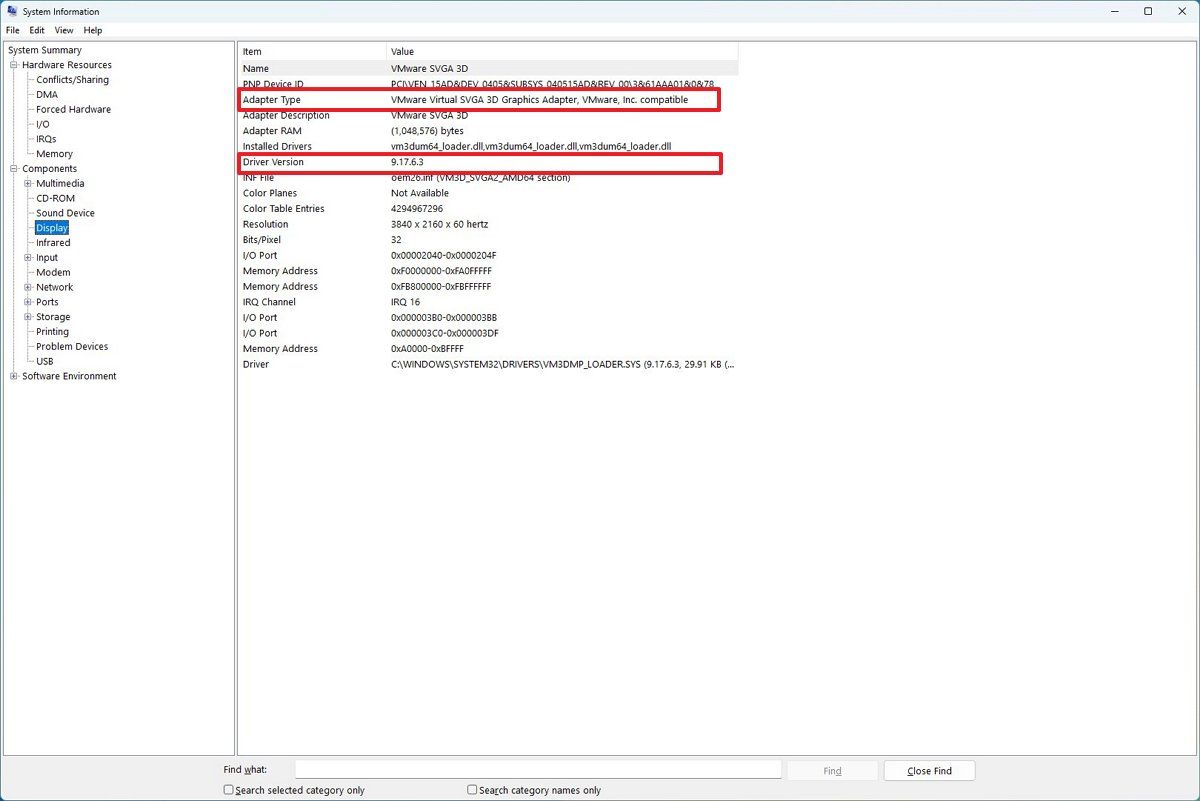Image resolution: width=1200 pixels, height=801 pixels.
Task: Select System Summary in the sidebar
Action: [x=45, y=49]
